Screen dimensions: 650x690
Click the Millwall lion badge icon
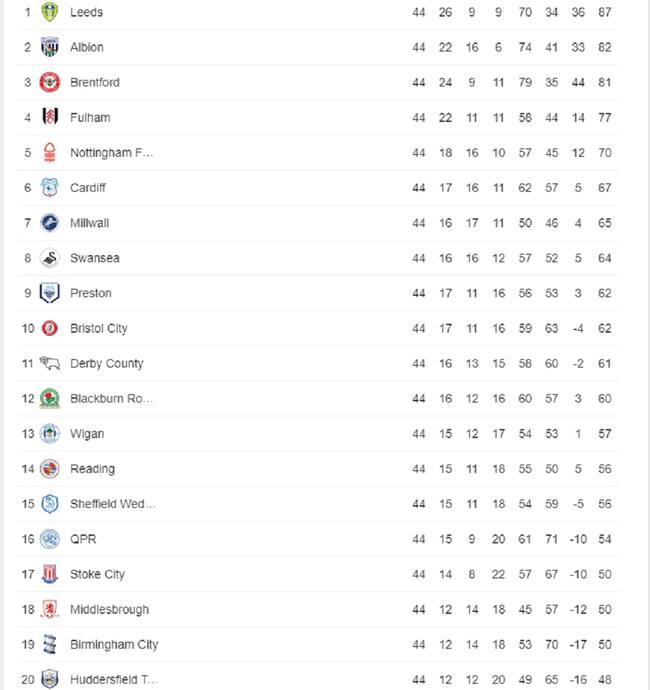click(50, 223)
